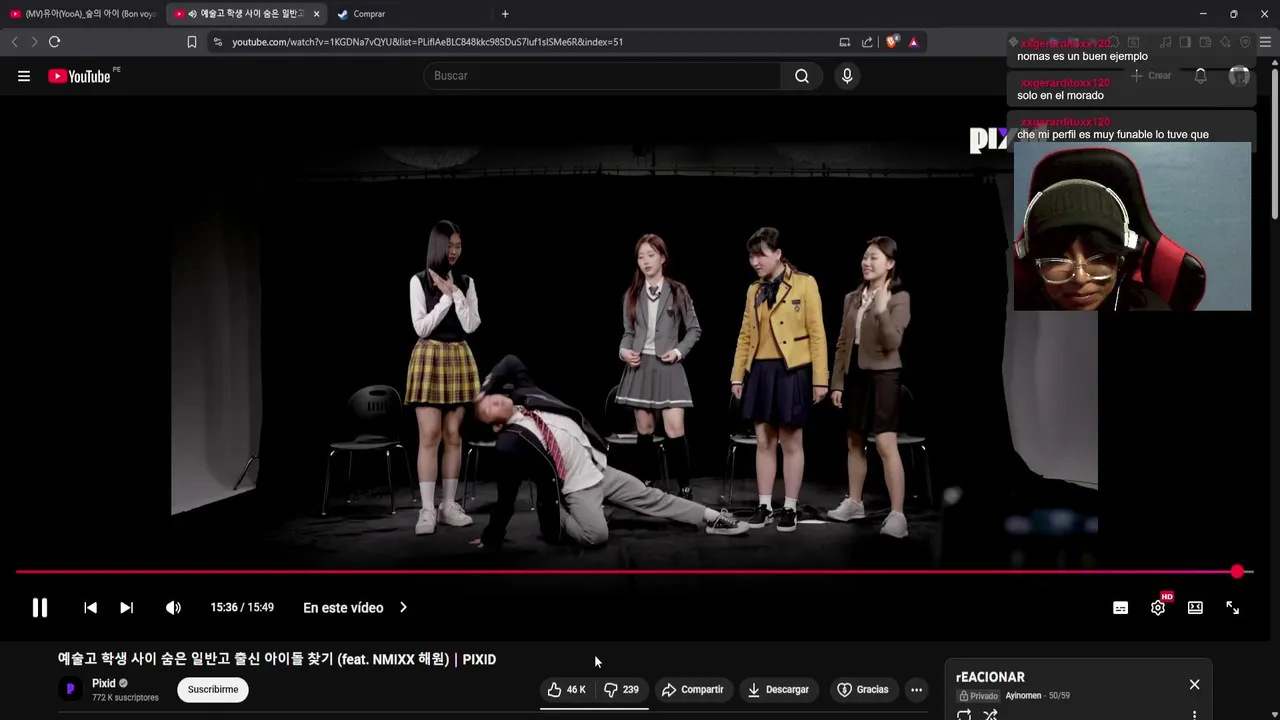Open the account avatar menu

(1239, 76)
